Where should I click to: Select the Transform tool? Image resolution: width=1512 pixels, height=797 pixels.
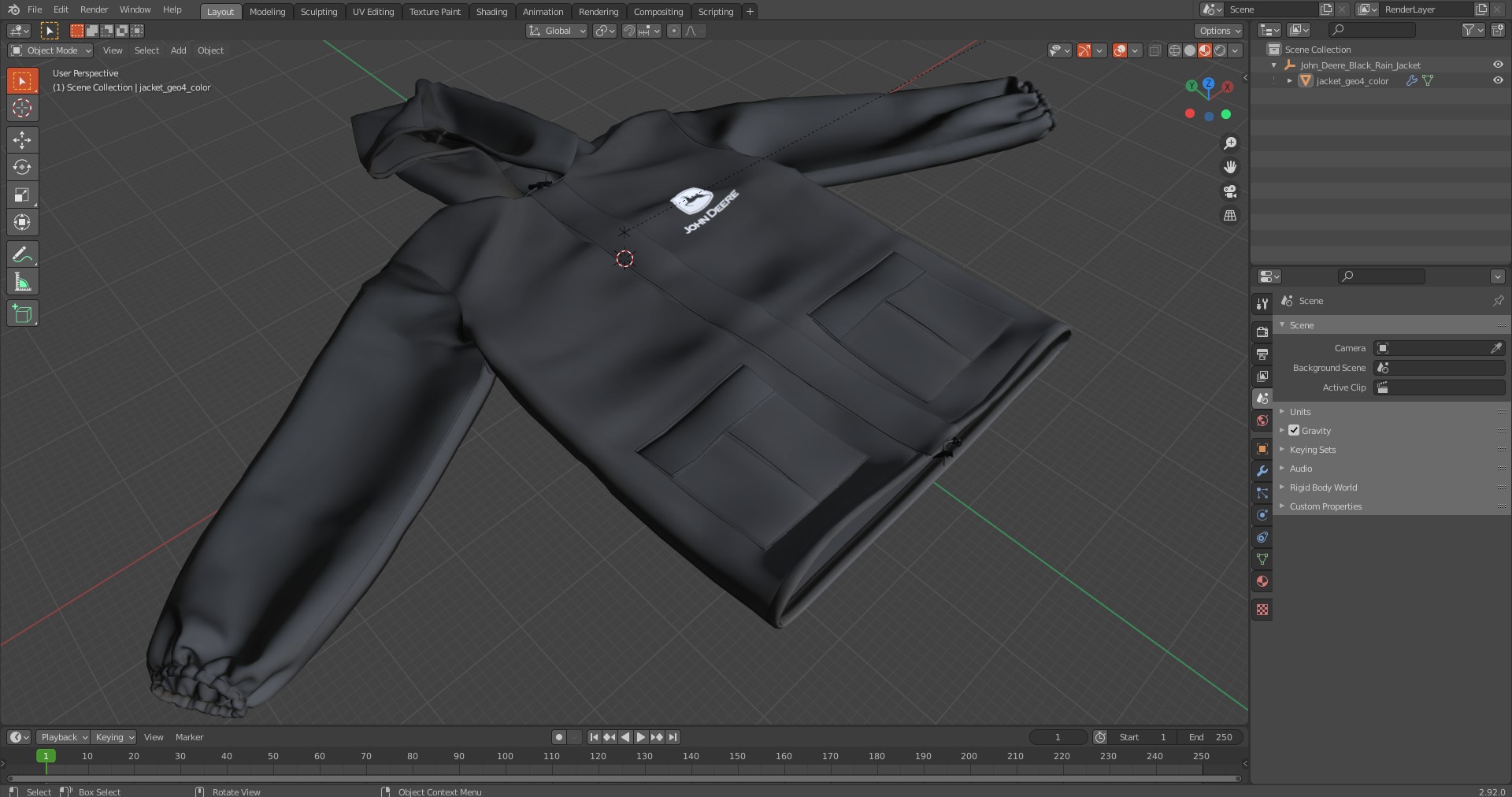tap(22, 222)
